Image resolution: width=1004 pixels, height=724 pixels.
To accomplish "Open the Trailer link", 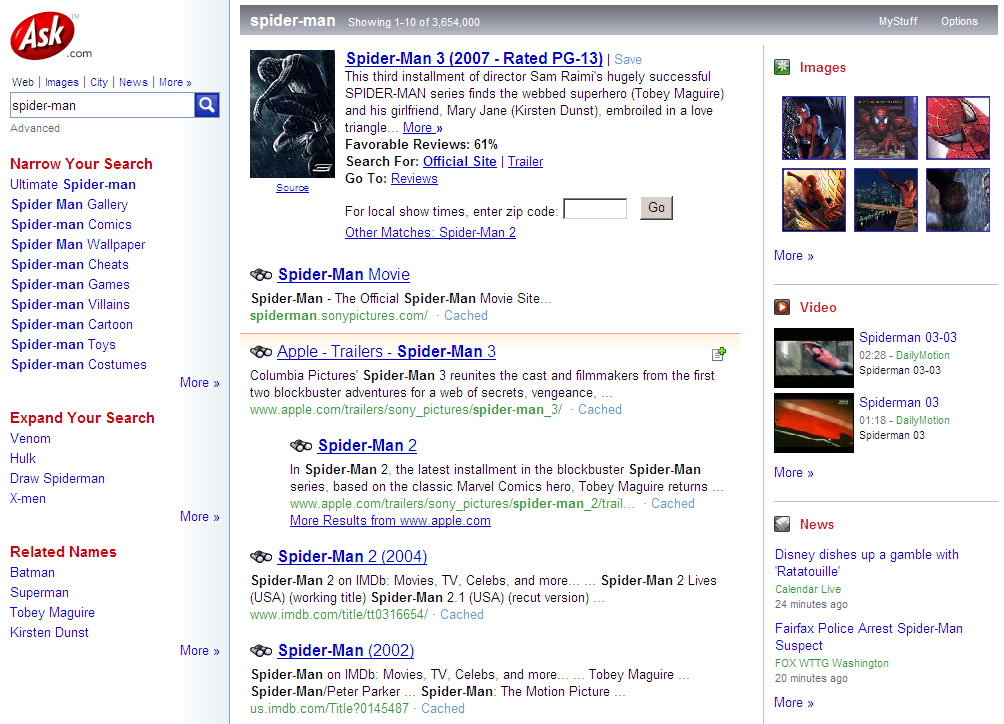I will tap(525, 161).
